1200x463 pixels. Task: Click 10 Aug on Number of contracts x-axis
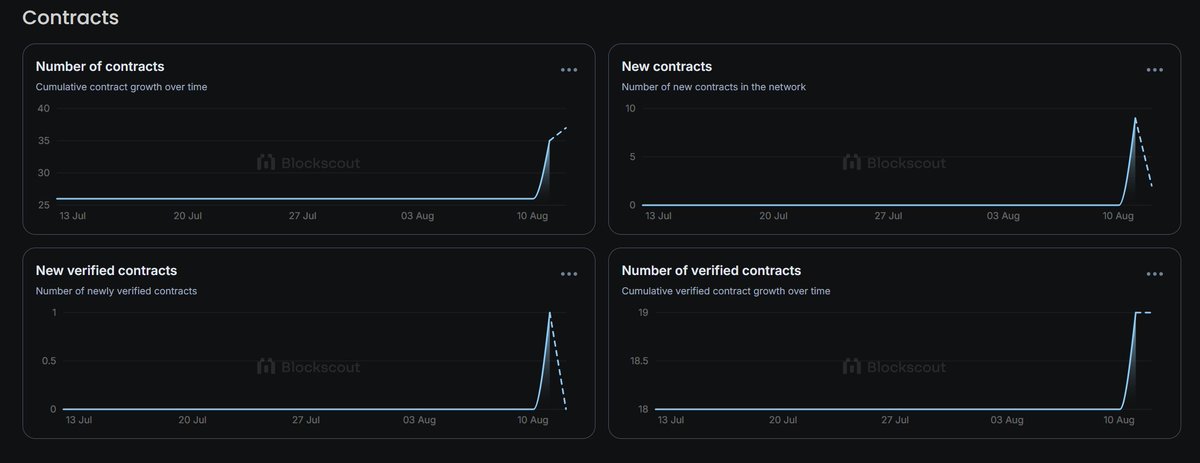click(533, 215)
